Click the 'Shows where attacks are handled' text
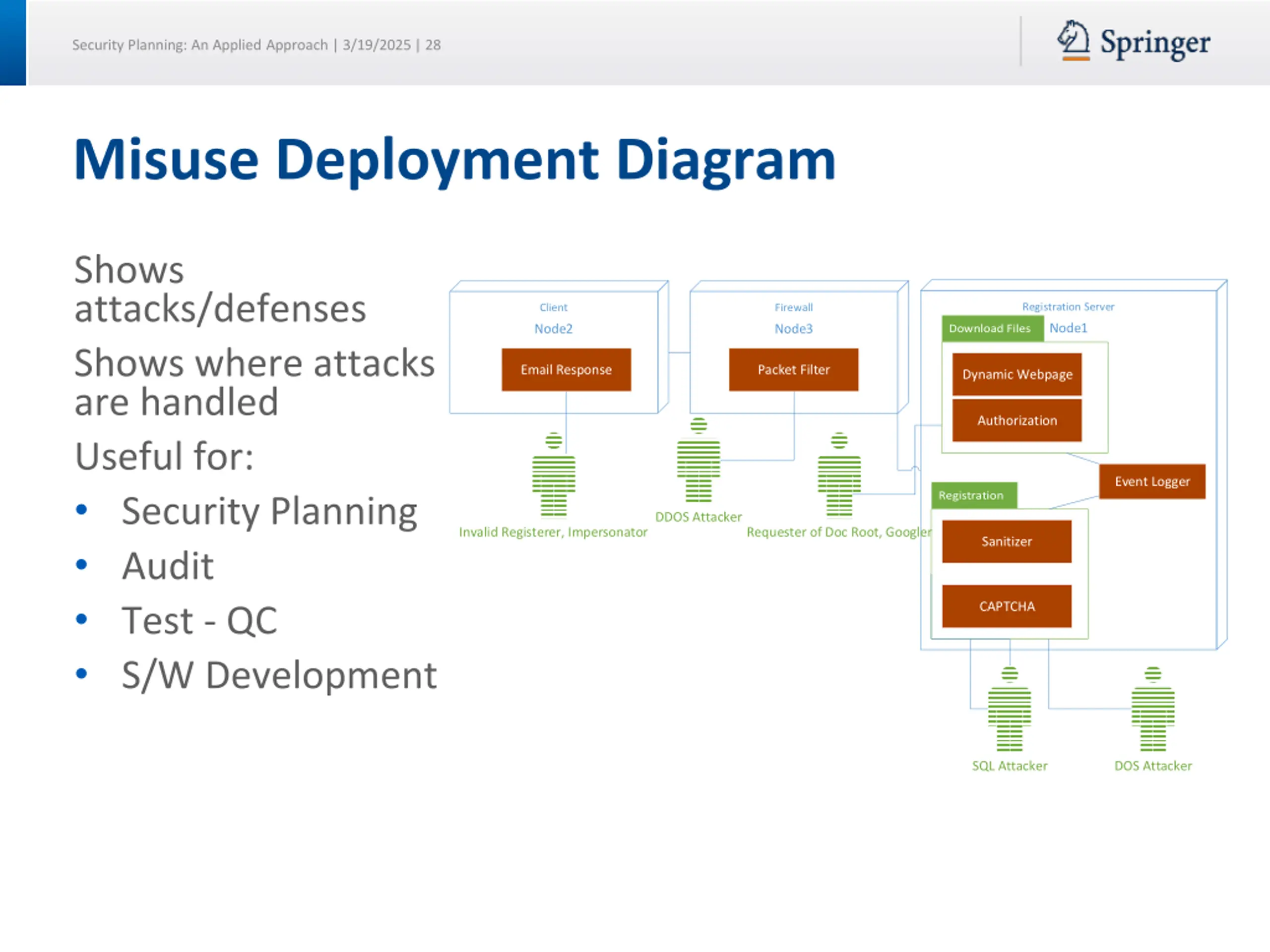This screenshot has width=1270, height=952. pyautogui.click(x=254, y=382)
